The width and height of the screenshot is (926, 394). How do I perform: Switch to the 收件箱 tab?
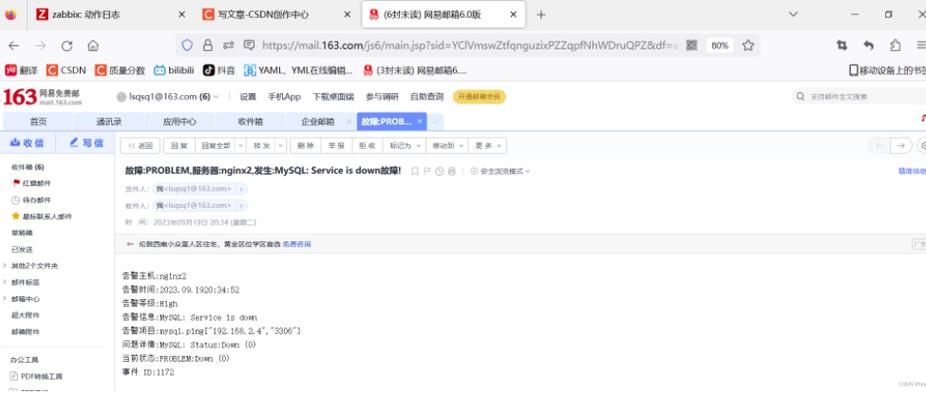(250, 122)
